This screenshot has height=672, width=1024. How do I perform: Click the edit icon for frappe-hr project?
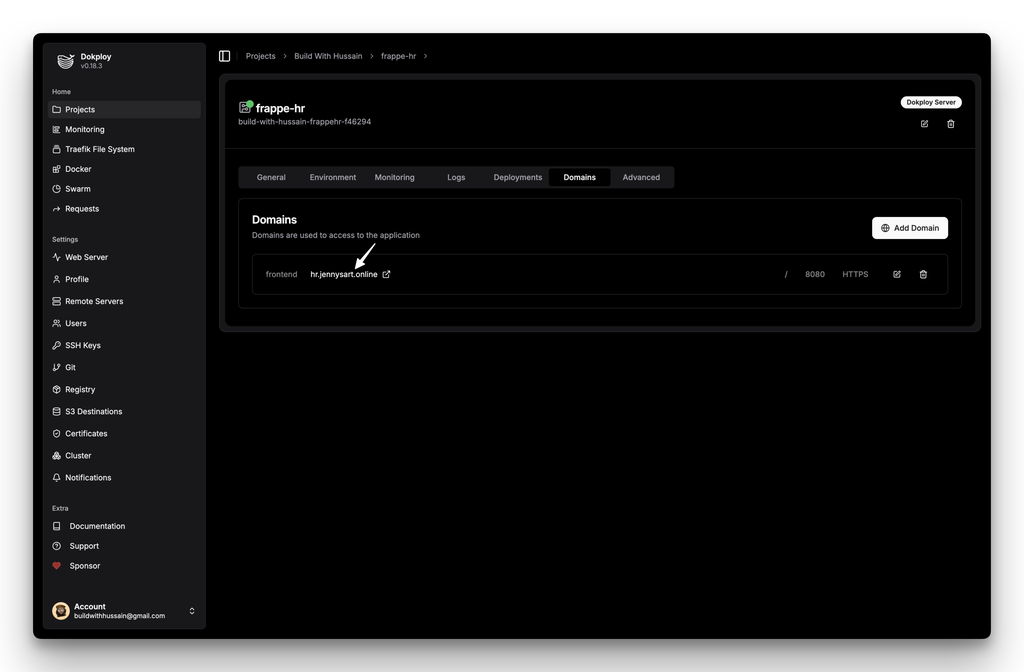(924, 124)
